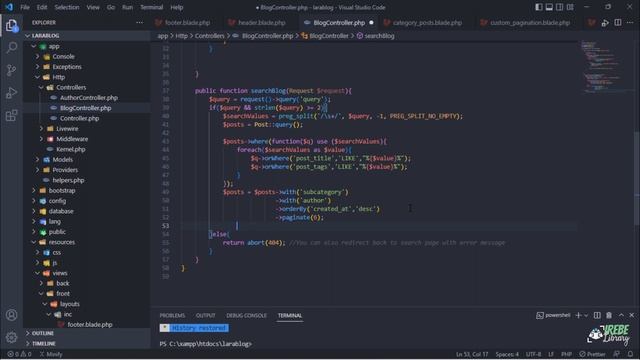
Task: Toggle primary side bar layout icon
Action: 539,7
